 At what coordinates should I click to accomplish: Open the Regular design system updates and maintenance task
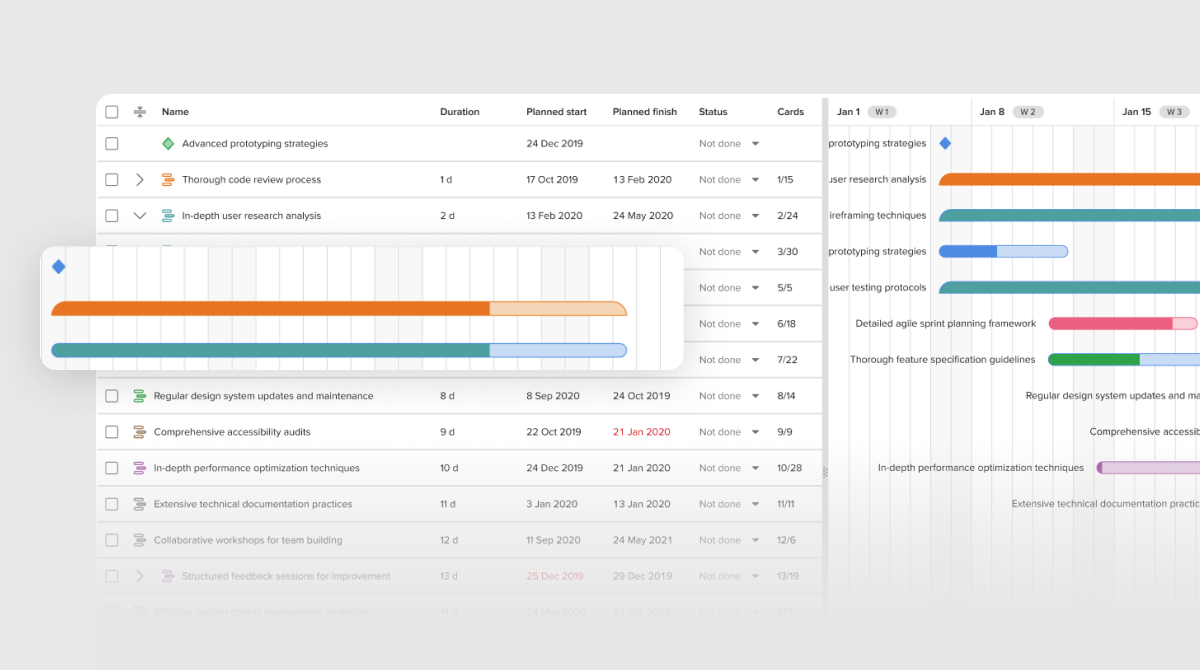pyautogui.click(x=264, y=396)
